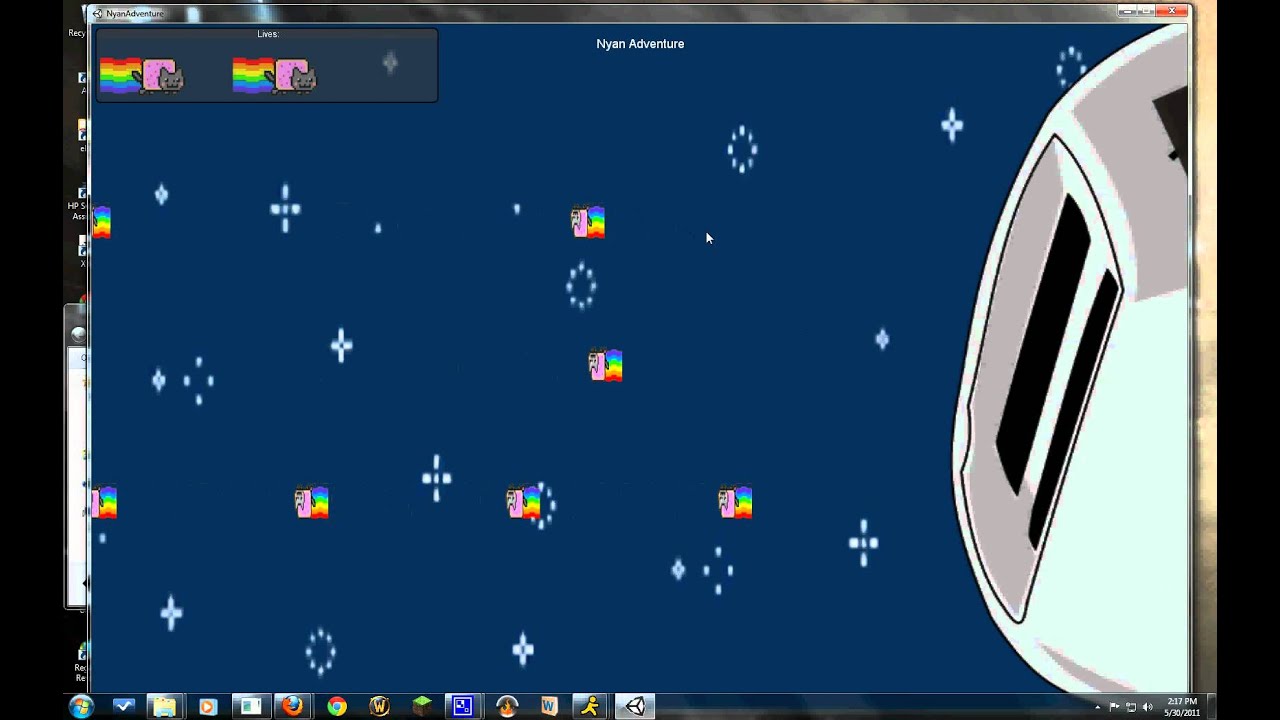The image size is (1280, 720).
Task: Click the second Nyan cat life icon
Action: (274, 76)
